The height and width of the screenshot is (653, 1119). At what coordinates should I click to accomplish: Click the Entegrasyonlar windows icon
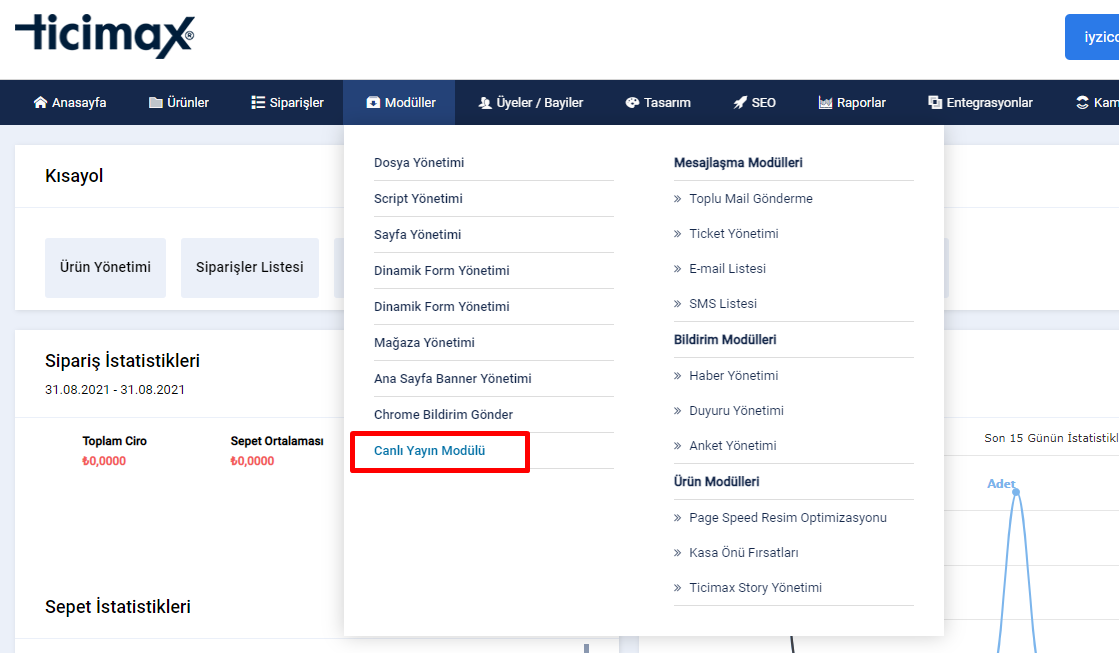[935, 103]
